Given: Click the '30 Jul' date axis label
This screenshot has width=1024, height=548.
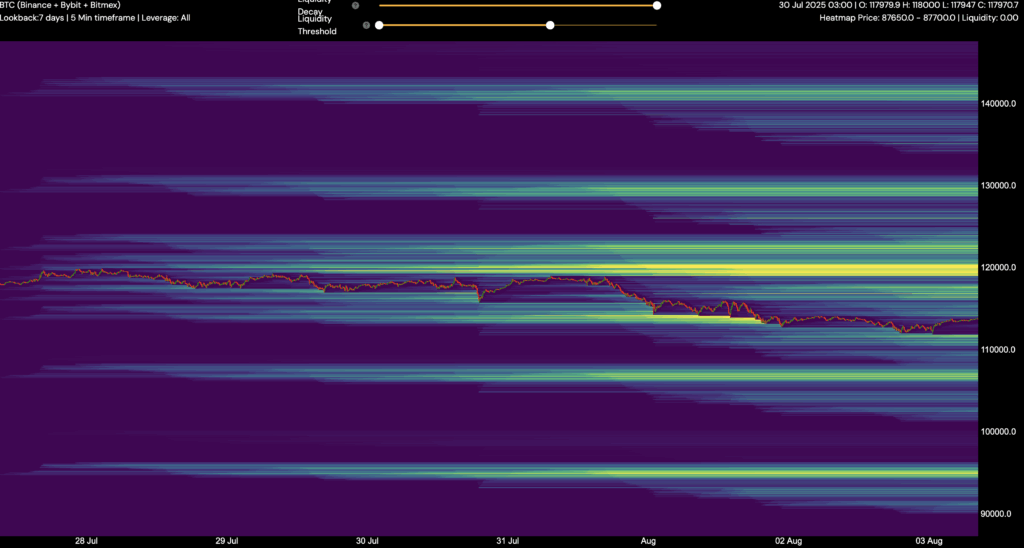Looking at the screenshot, I should click(x=367, y=541).
